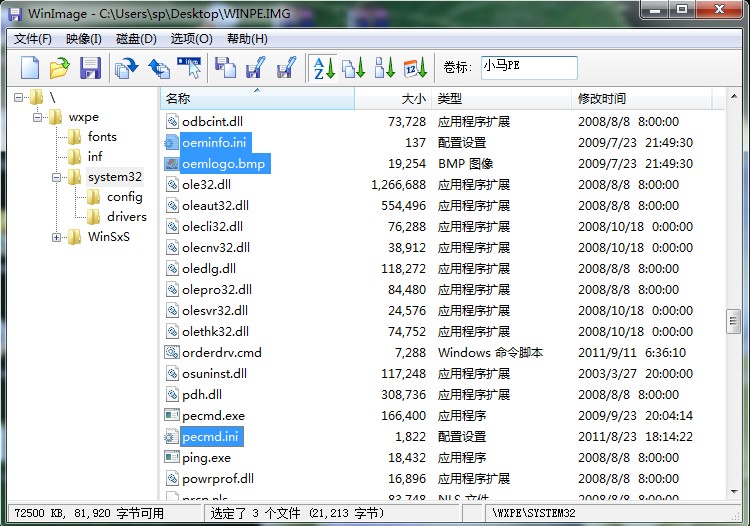This screenshot has width=750, height=526.
Task: Click the powrprof.dll file icon
Action: [172, 479]
